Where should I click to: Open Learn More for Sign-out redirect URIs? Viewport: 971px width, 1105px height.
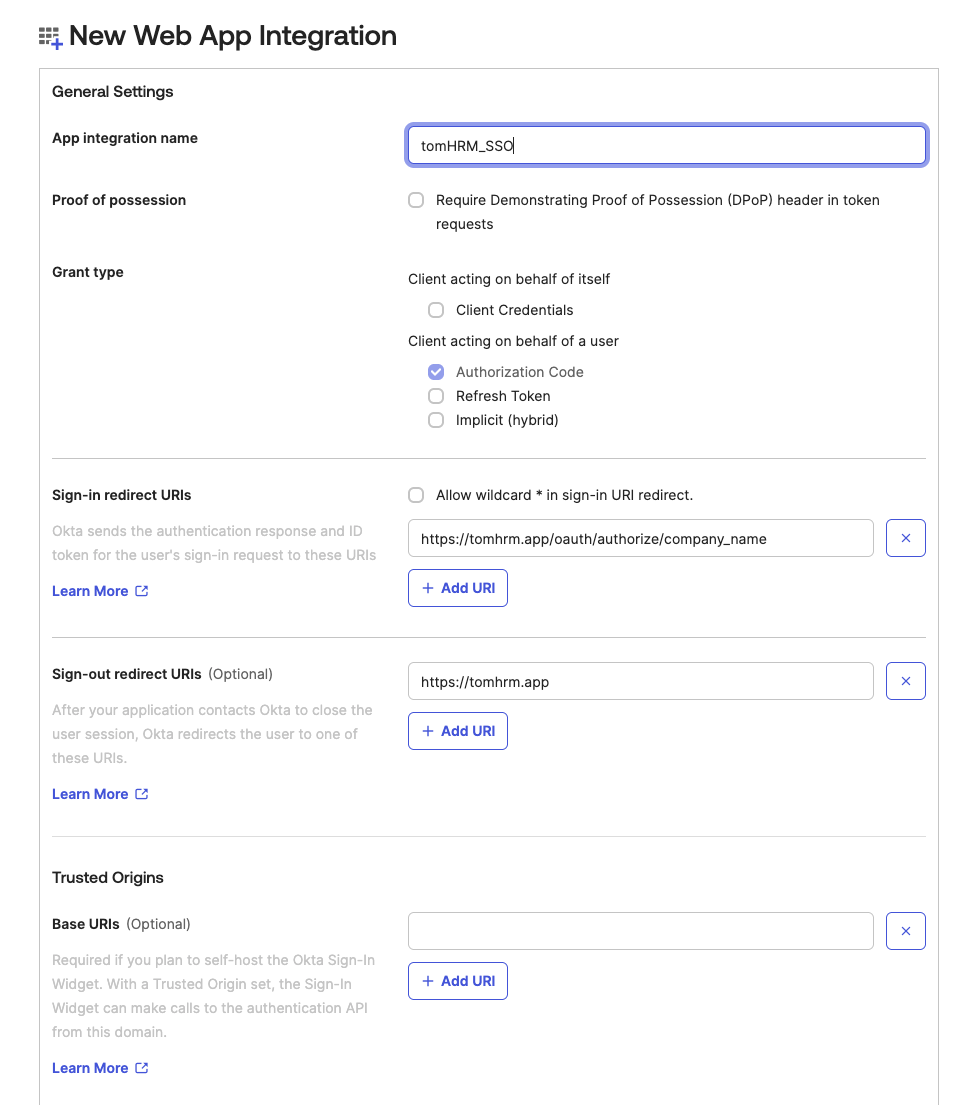coord(90,794)
